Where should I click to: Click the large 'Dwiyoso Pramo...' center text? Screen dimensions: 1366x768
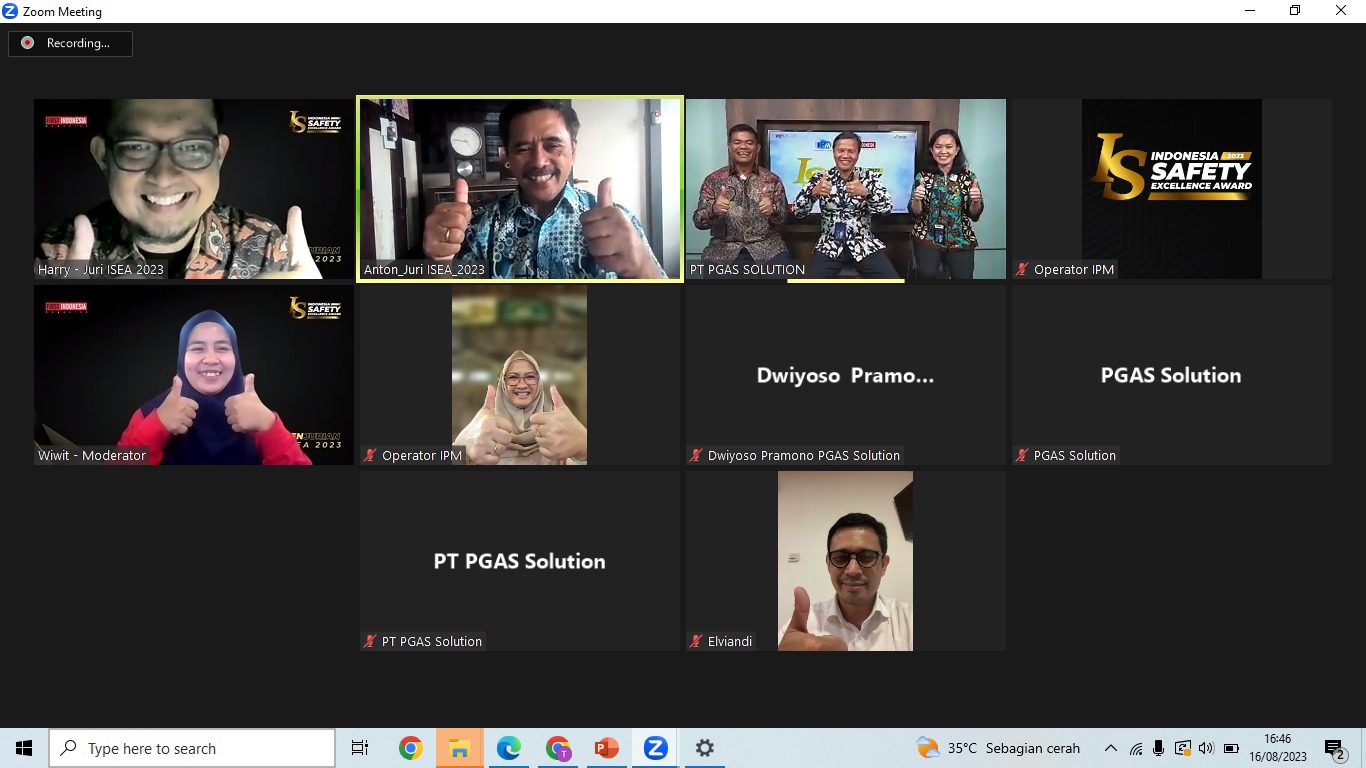845,375
